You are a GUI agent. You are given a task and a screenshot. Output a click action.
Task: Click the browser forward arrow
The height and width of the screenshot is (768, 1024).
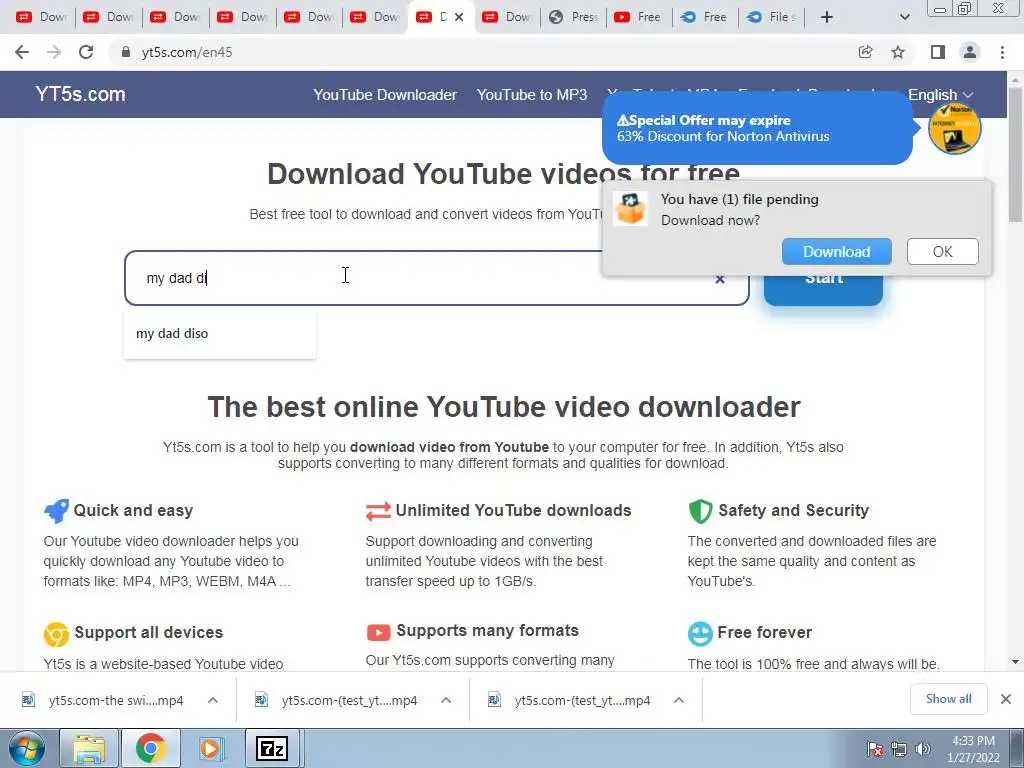[x=54, y=52]
